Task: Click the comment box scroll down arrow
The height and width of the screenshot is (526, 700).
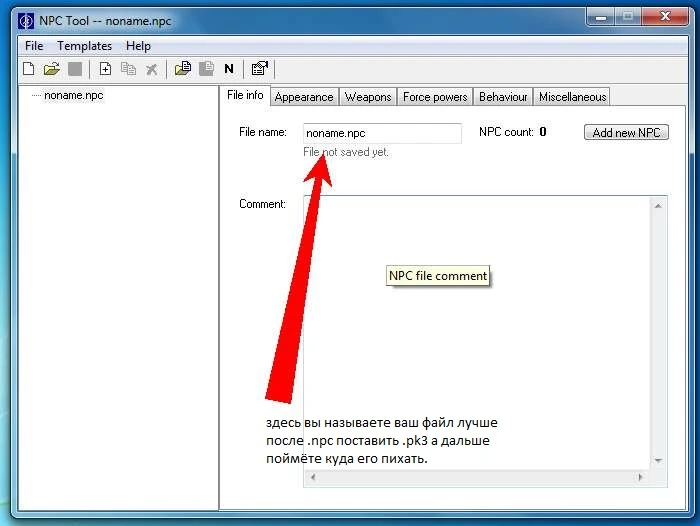Action: tap(658, 461)
